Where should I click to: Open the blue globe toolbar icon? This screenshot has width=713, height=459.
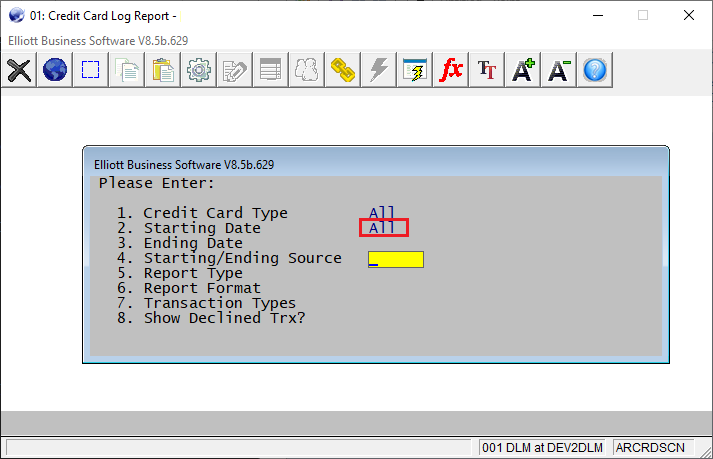[x=55, y=70]
